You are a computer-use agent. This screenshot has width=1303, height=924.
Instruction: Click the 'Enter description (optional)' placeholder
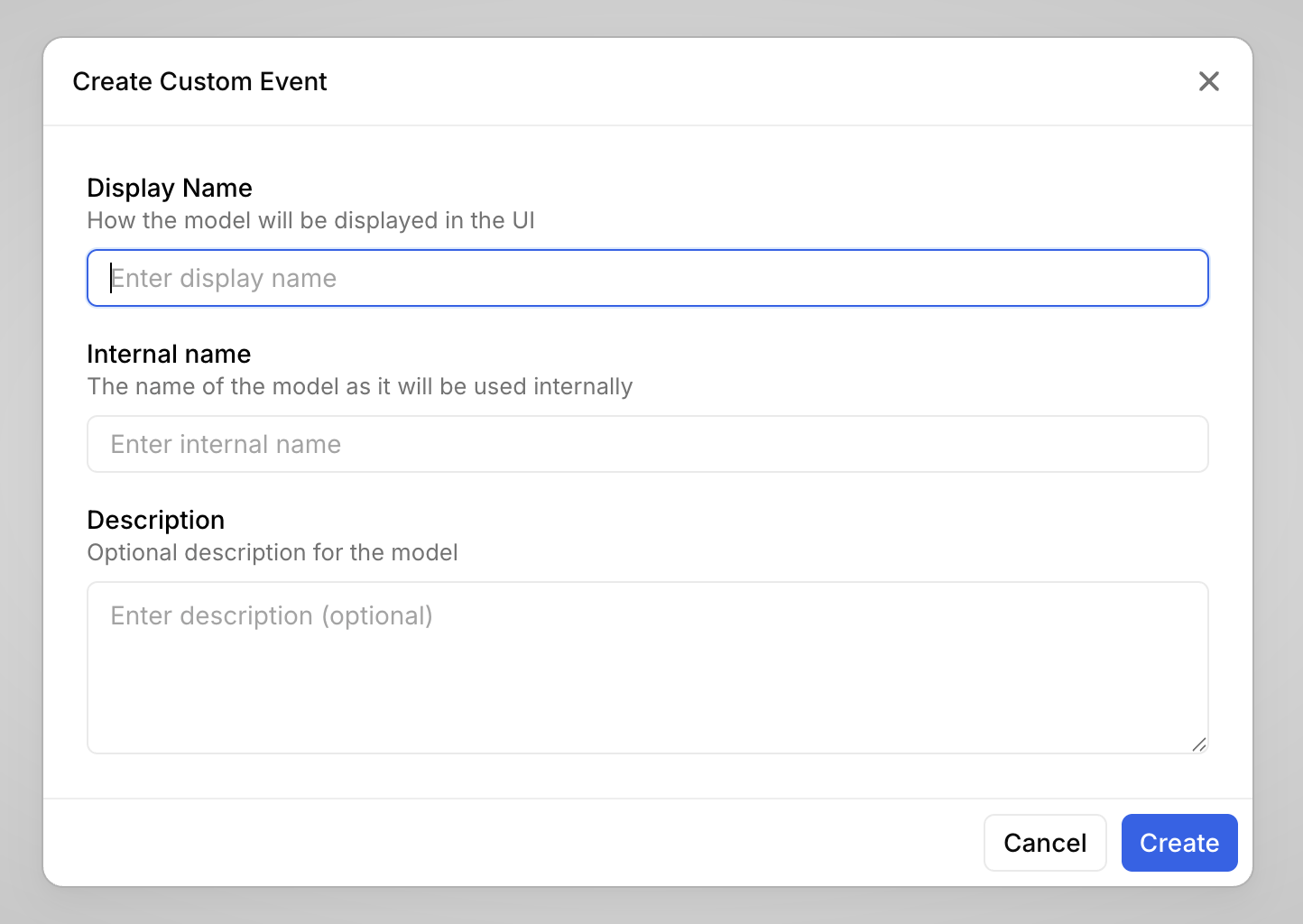click(272, 615)
